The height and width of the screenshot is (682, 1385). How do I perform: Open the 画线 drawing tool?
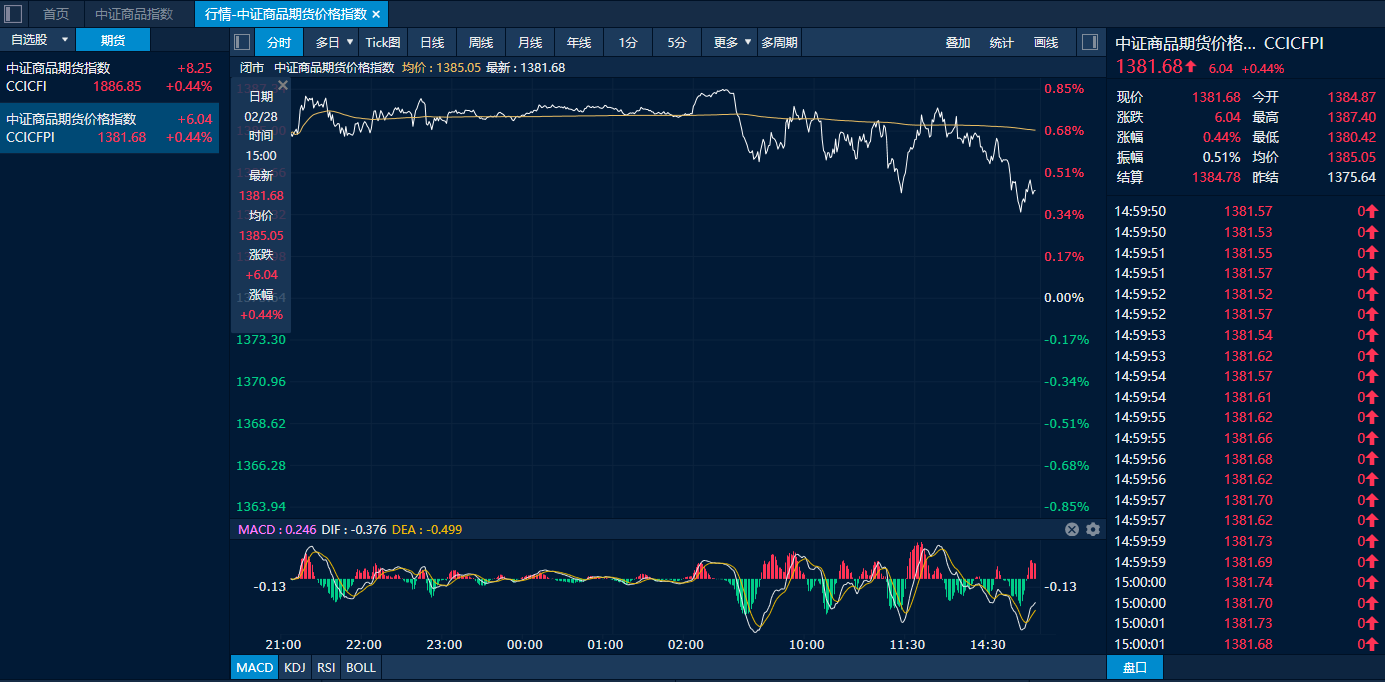[x=1046, y=42]
